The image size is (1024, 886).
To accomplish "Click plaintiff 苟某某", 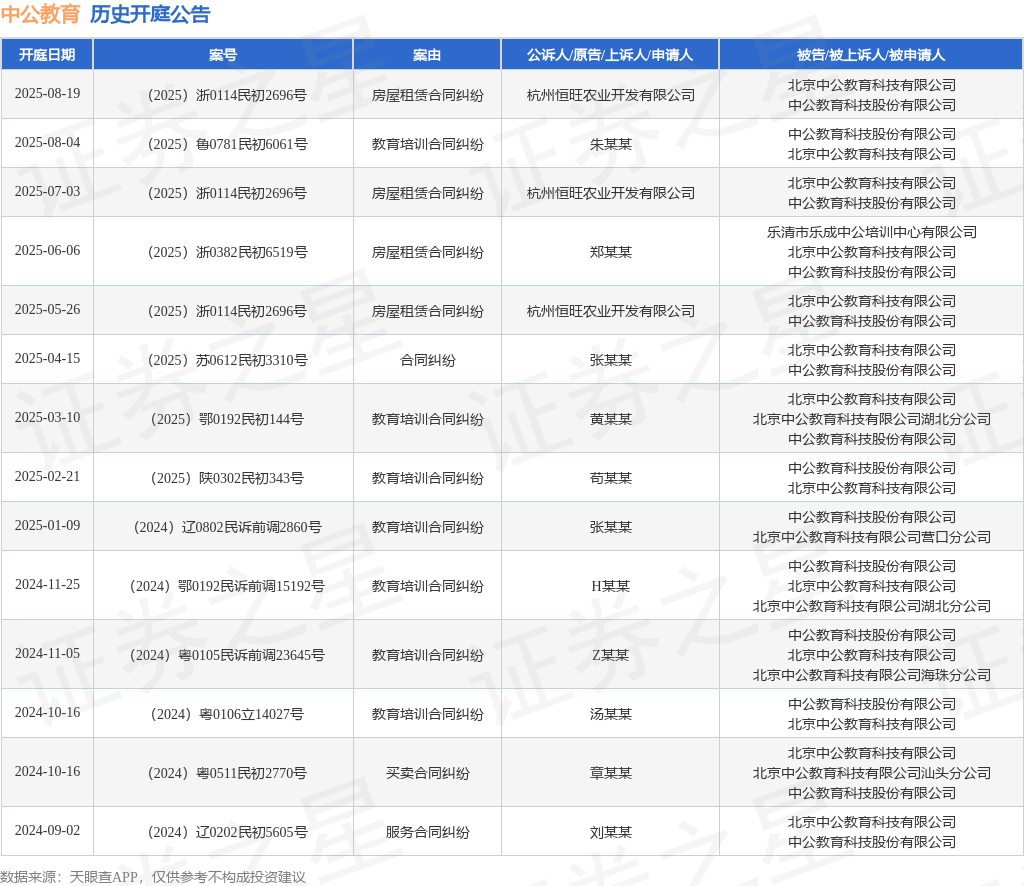I will tap(611, 478).
